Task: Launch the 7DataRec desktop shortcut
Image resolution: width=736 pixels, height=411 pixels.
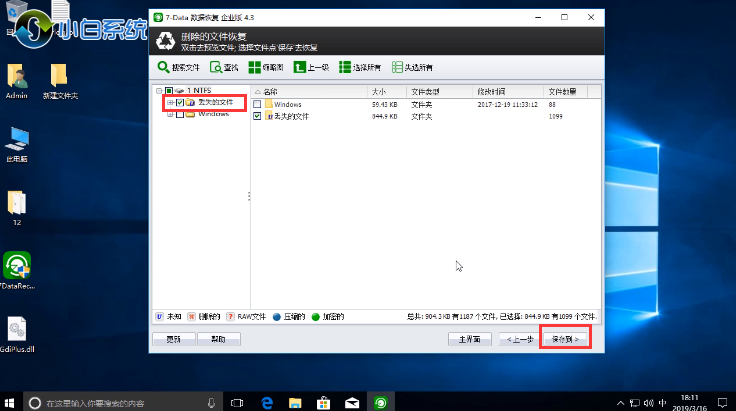Action: (17, 270)
